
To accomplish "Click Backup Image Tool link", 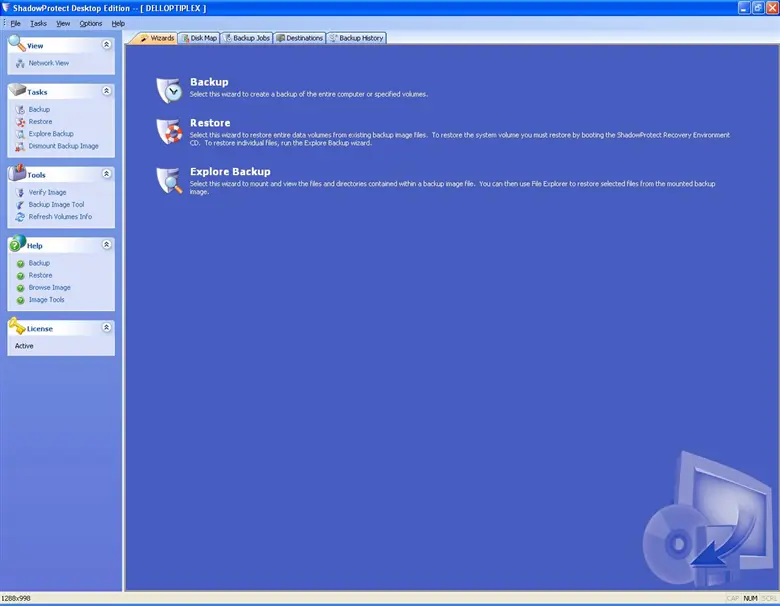I will [x=56, y=204].
